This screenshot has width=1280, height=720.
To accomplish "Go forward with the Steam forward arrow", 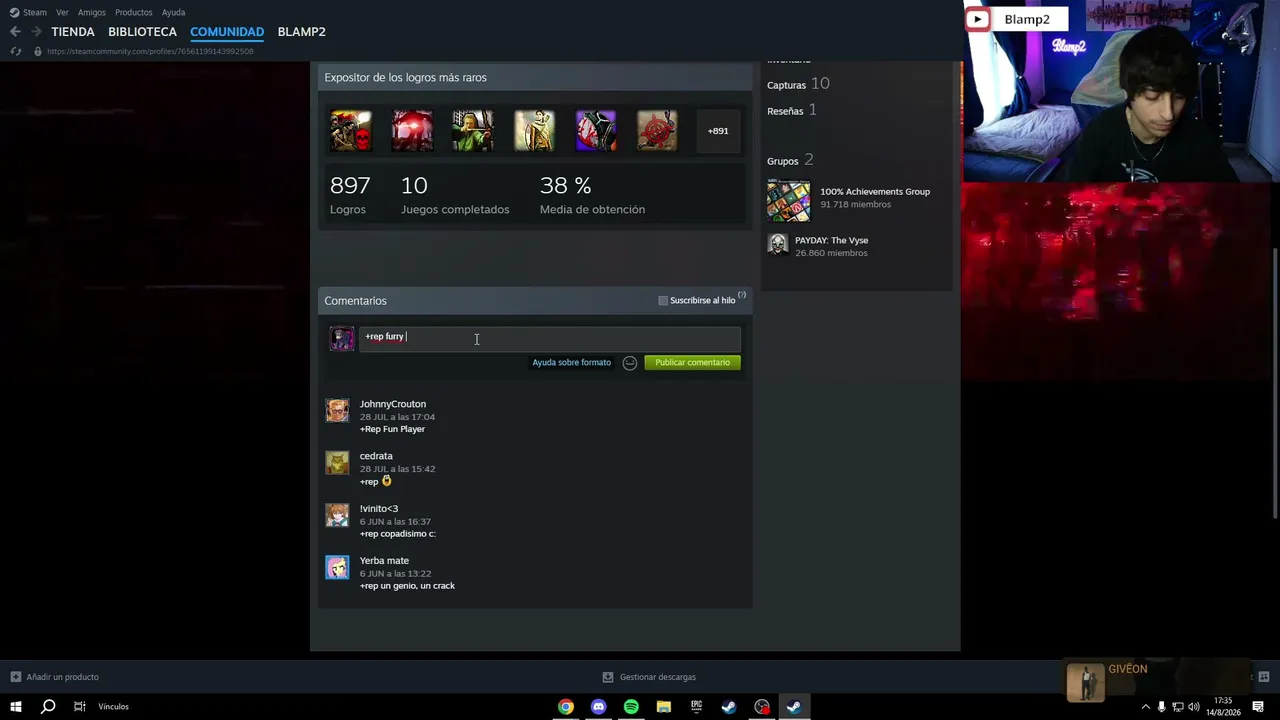I will point(36,32).
